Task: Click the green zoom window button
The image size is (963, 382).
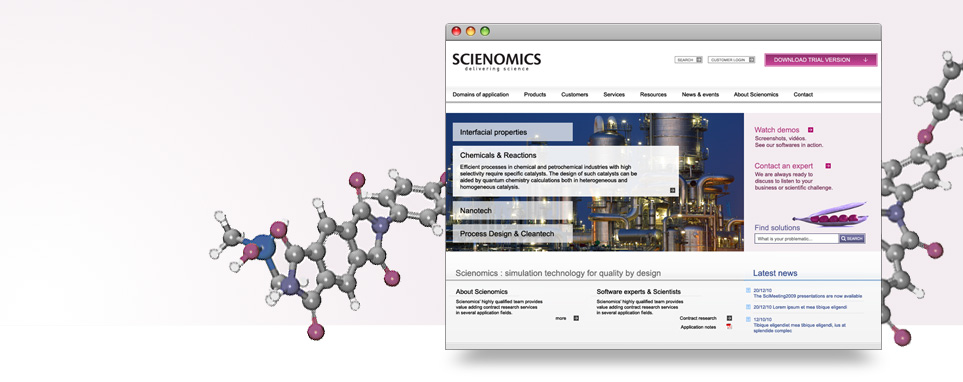Action: coord(485,31)
